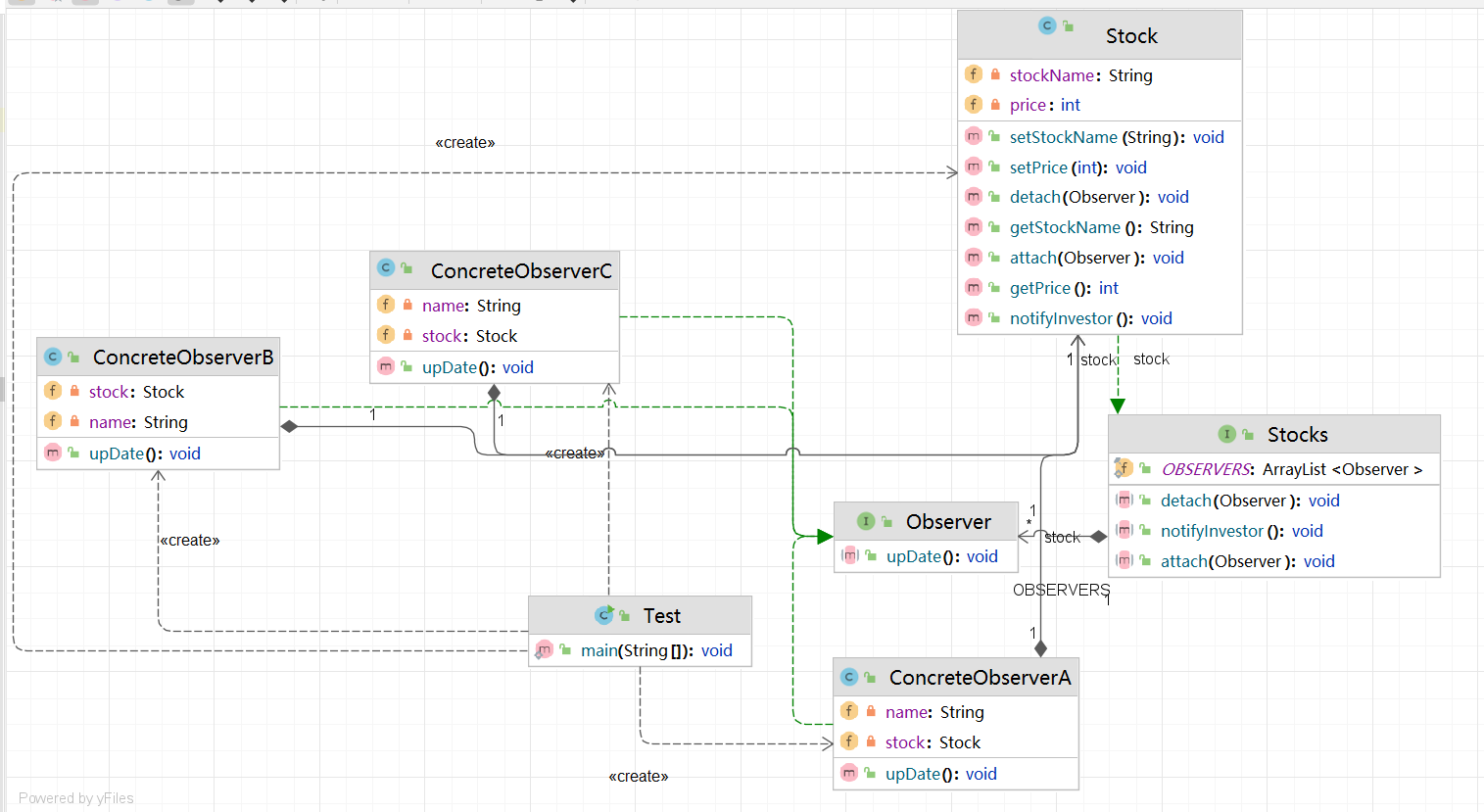Select the upDate() method in Observer interface
1484x812 pixels.
[941, 556]
